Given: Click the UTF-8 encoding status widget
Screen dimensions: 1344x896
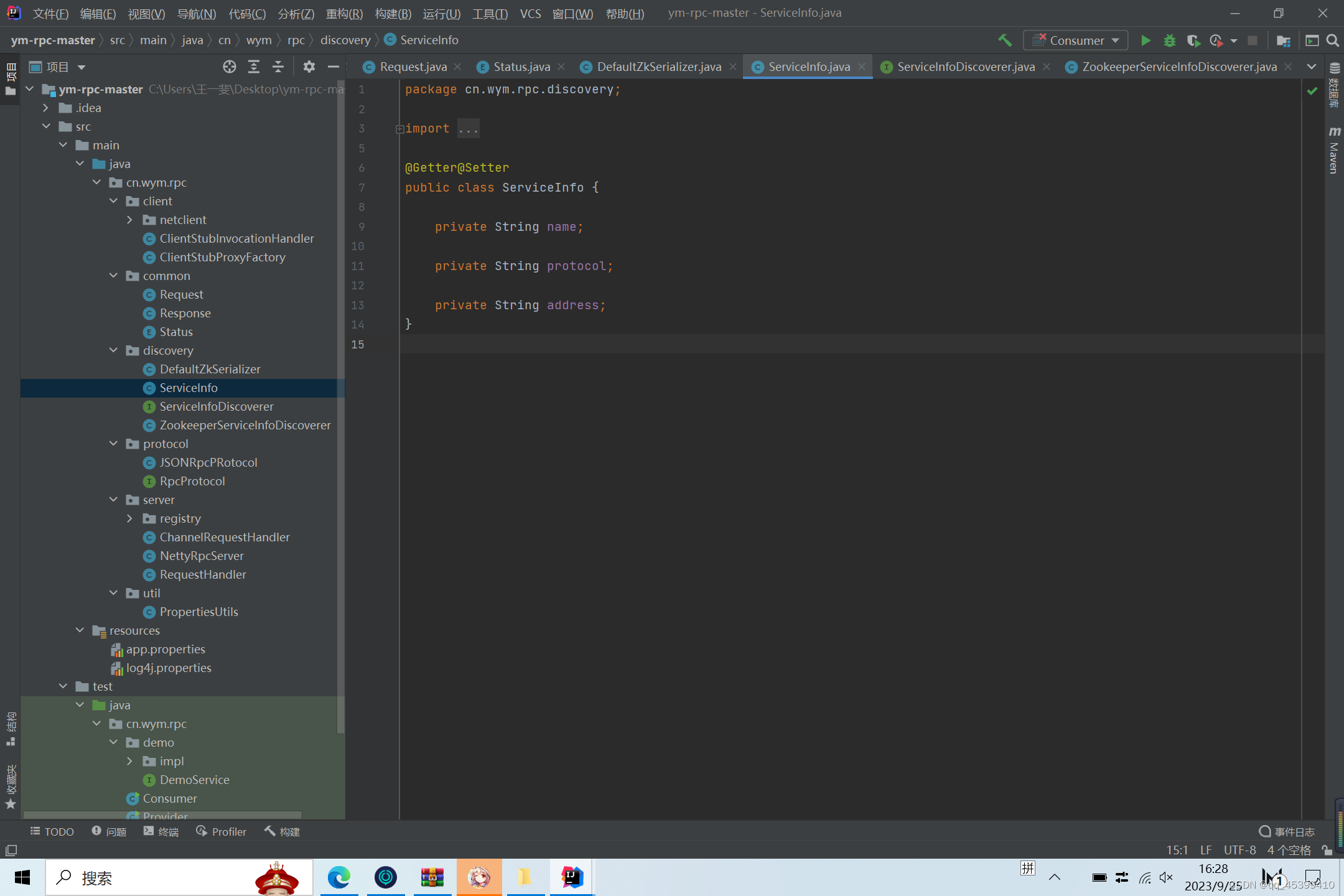Looking at the screenshot, I should pyautogui.click(x=1239, y=850).
